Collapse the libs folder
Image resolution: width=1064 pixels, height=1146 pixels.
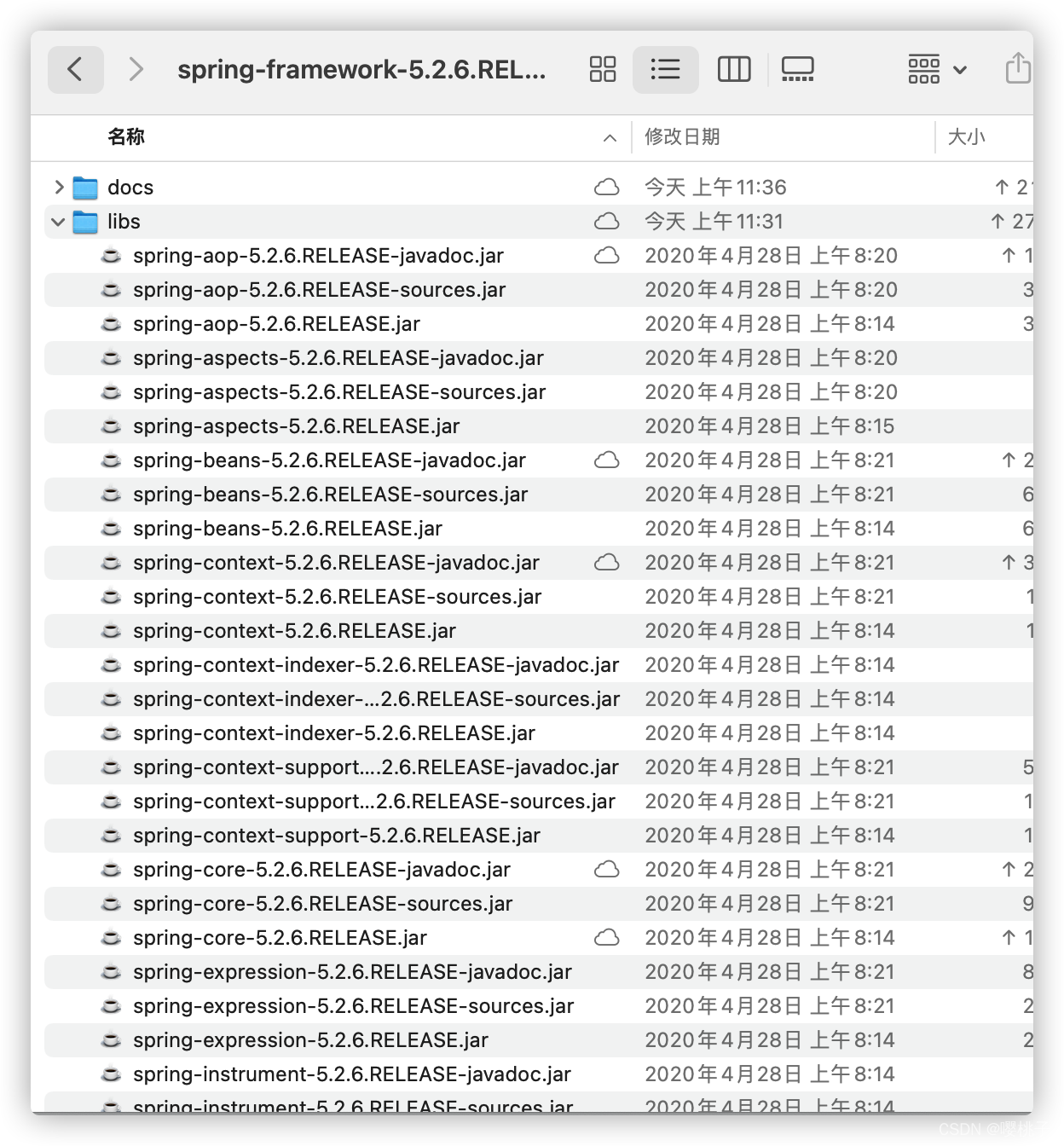[58, 222]
